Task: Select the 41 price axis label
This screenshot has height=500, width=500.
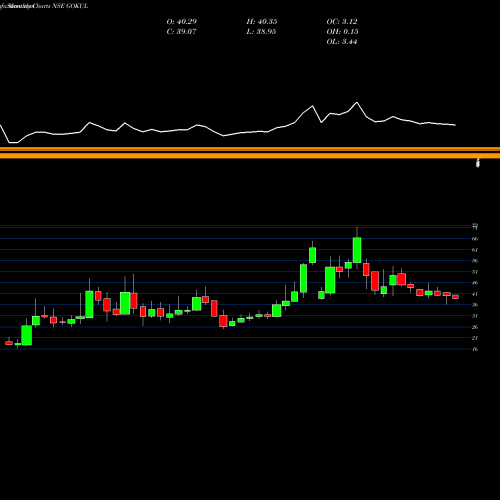Action: pos(475,294)
